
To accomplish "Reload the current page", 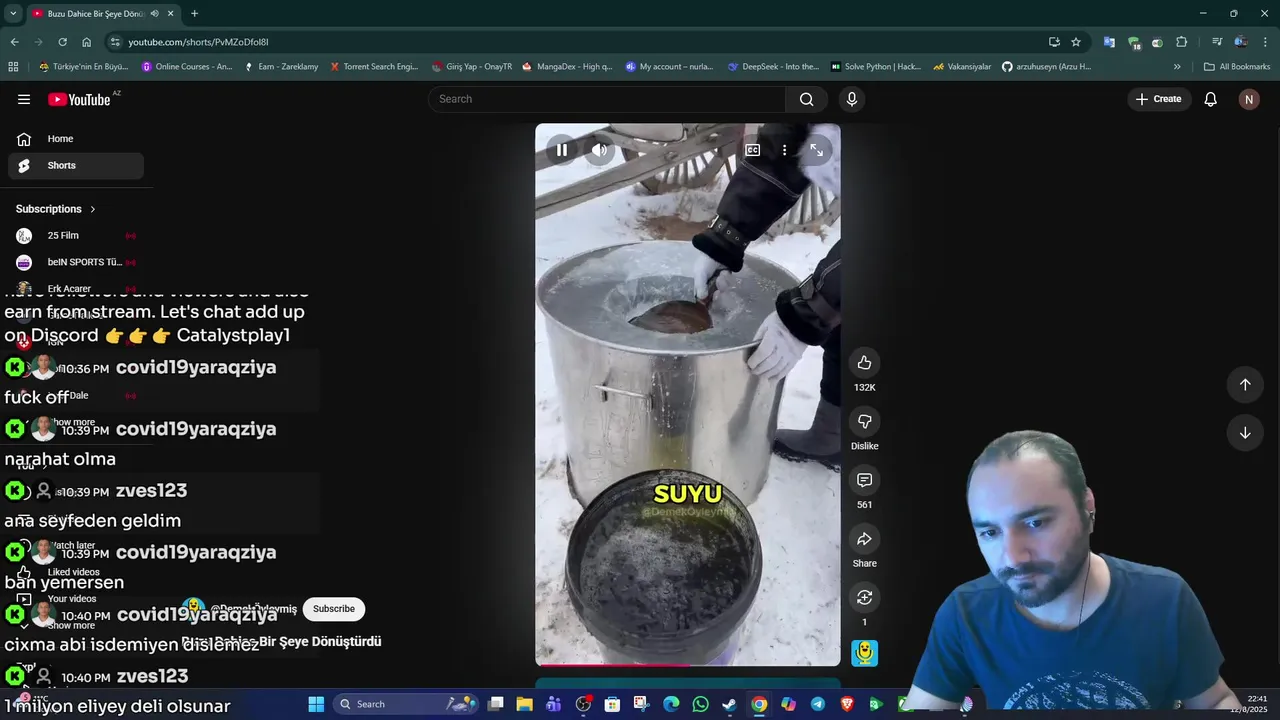I will coord(62,42).
